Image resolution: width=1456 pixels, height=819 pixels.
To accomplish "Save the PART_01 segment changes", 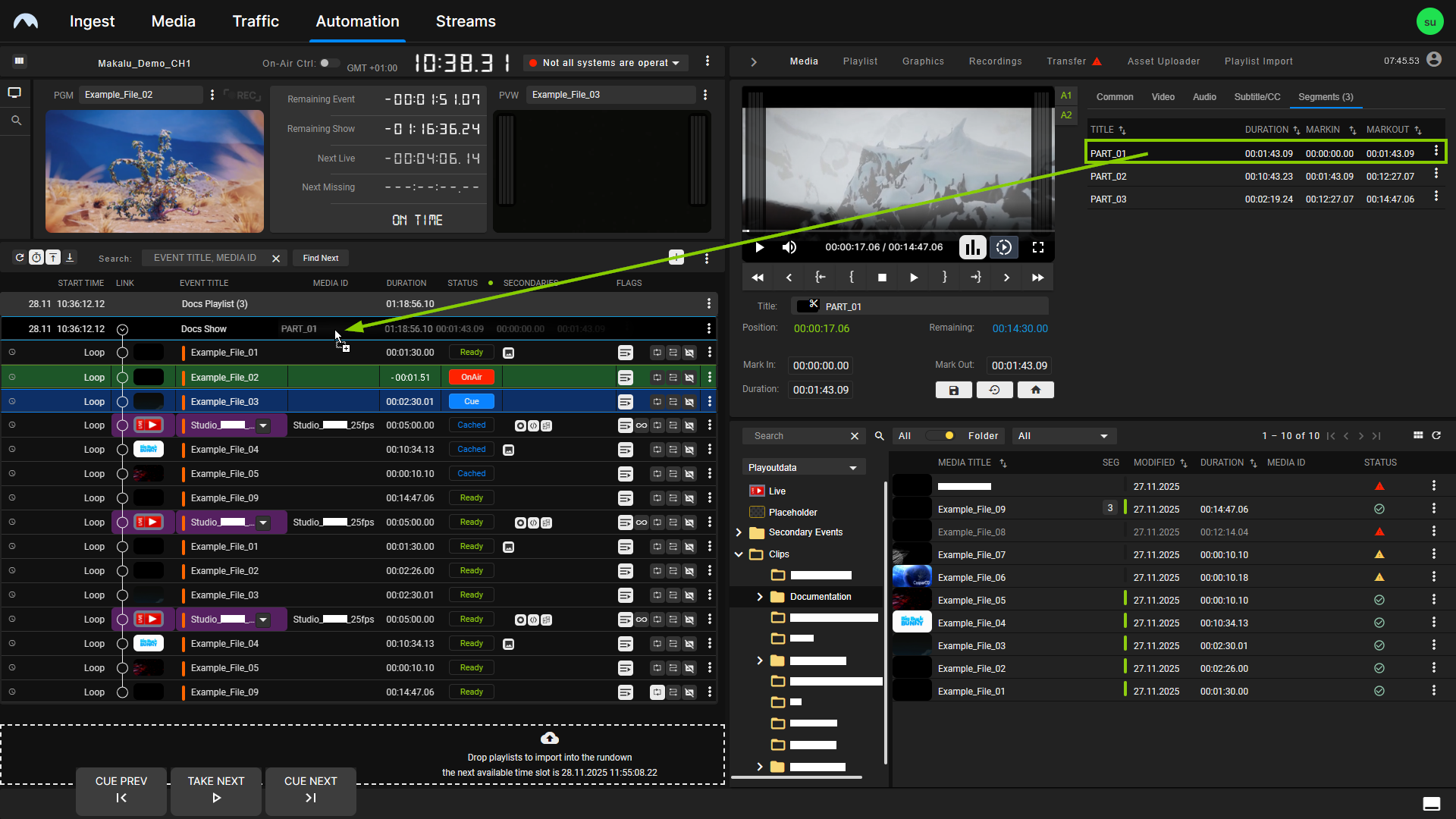I will (953, 390).
